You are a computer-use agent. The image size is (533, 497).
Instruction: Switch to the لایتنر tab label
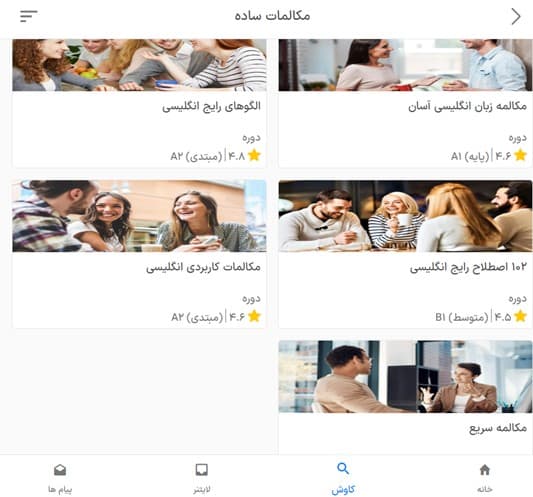[x=202, y=490]
